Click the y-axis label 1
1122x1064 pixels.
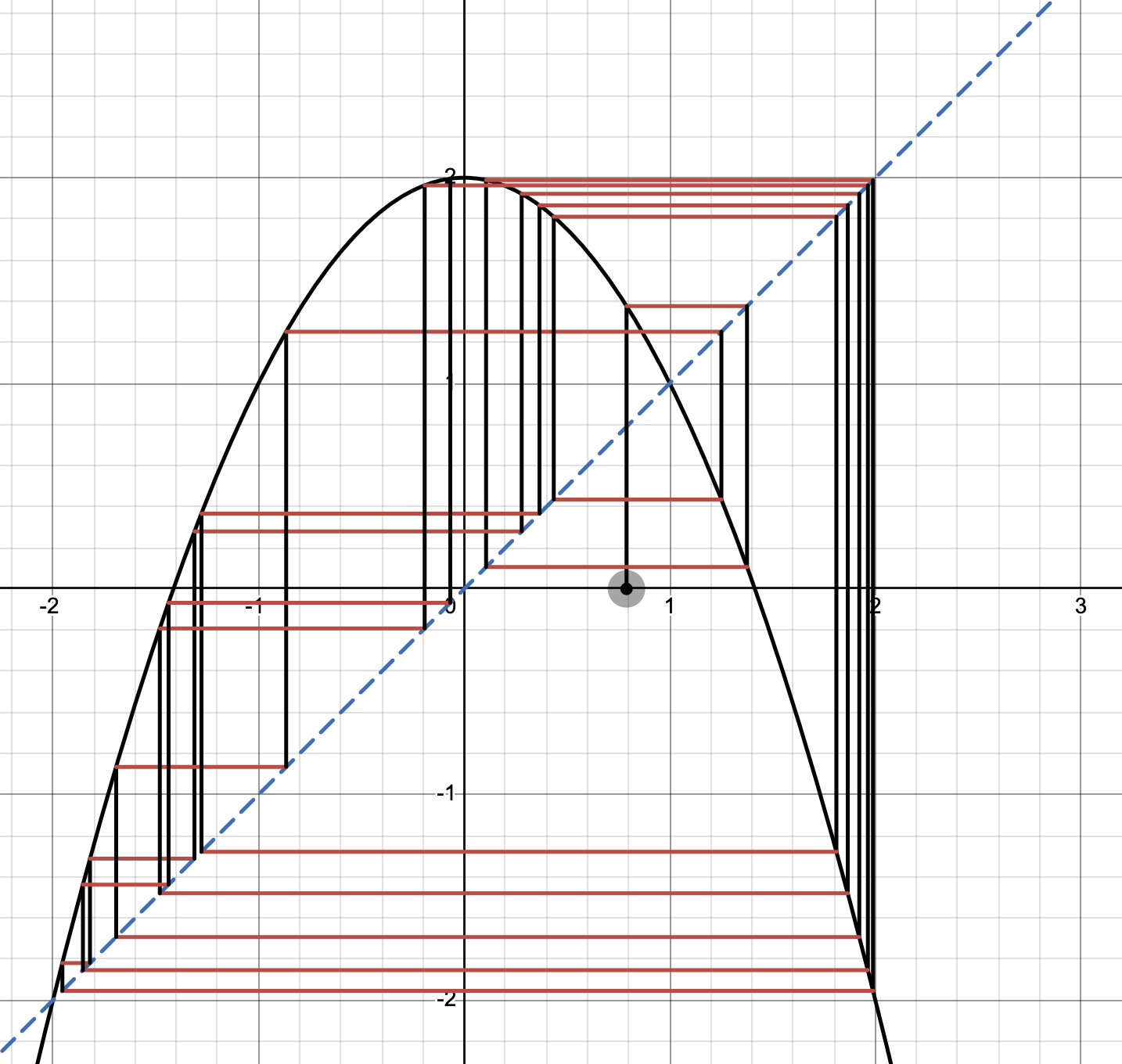(450, 382)
